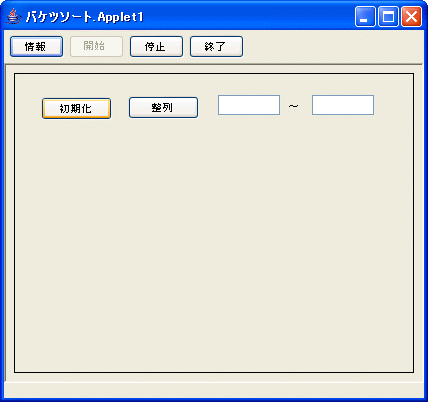Click the blue title bar background

pyautogui.click(x=250, y=16)
